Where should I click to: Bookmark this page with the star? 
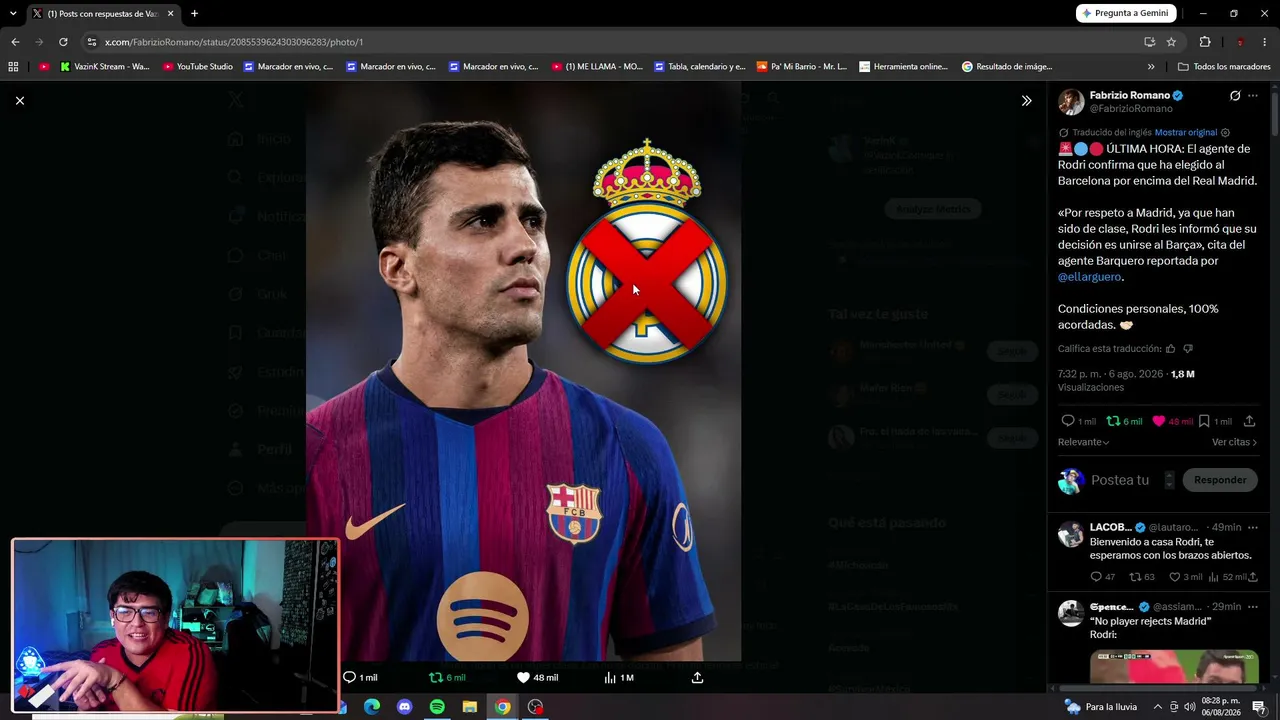(1171, 42)
